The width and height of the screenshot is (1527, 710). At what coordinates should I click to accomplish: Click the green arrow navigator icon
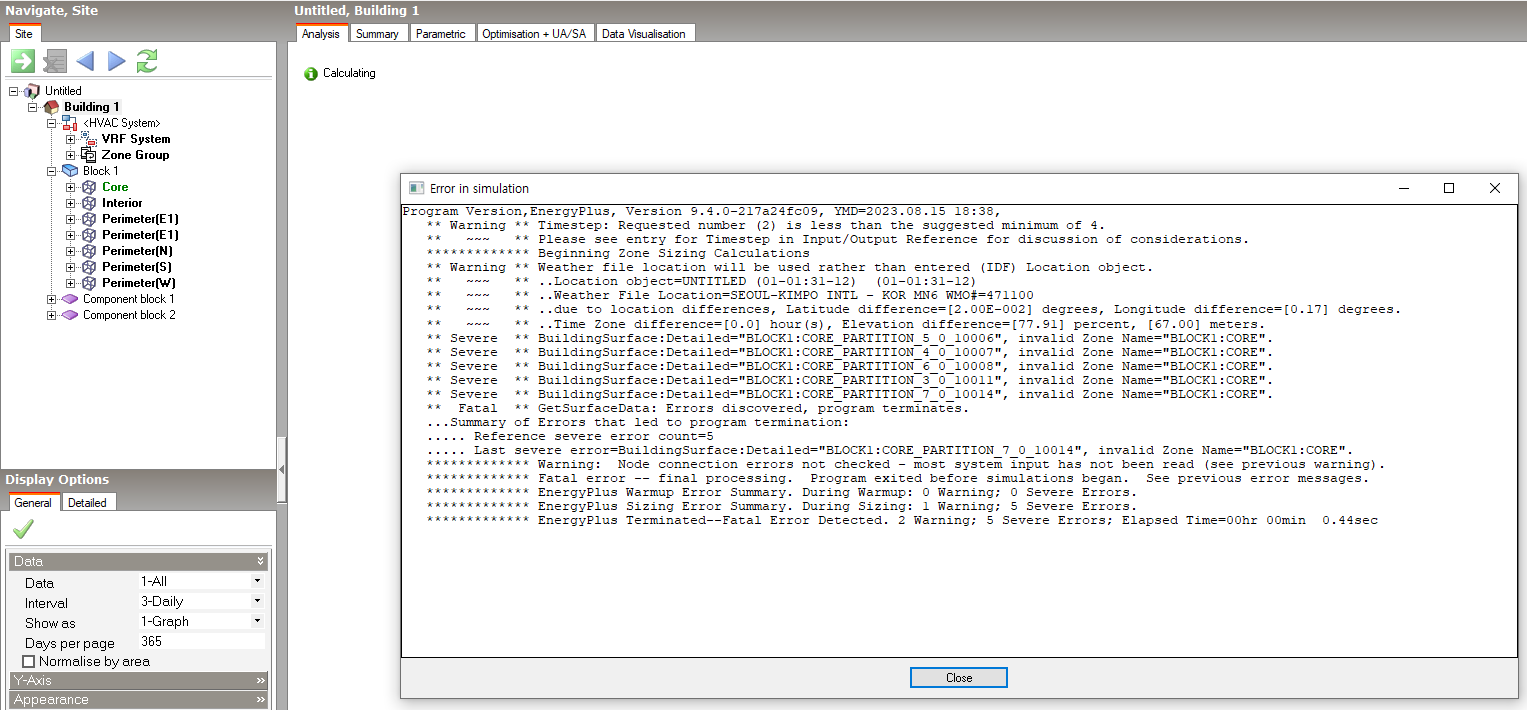[x=22, y=61]
